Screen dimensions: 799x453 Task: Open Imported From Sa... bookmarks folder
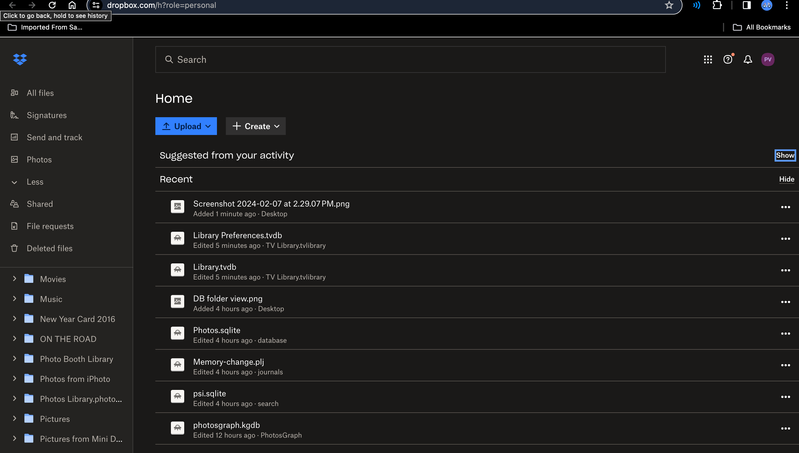pyautogui.click(x=45, y=27)
